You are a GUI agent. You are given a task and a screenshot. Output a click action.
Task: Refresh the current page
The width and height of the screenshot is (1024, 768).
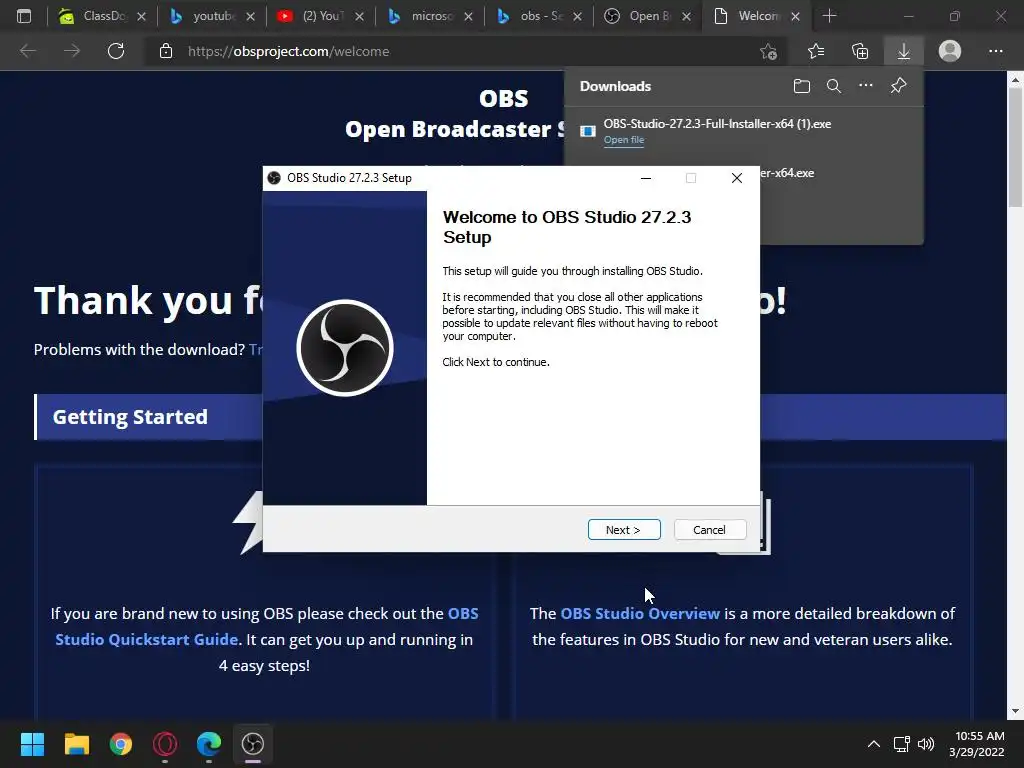(116, 51)
